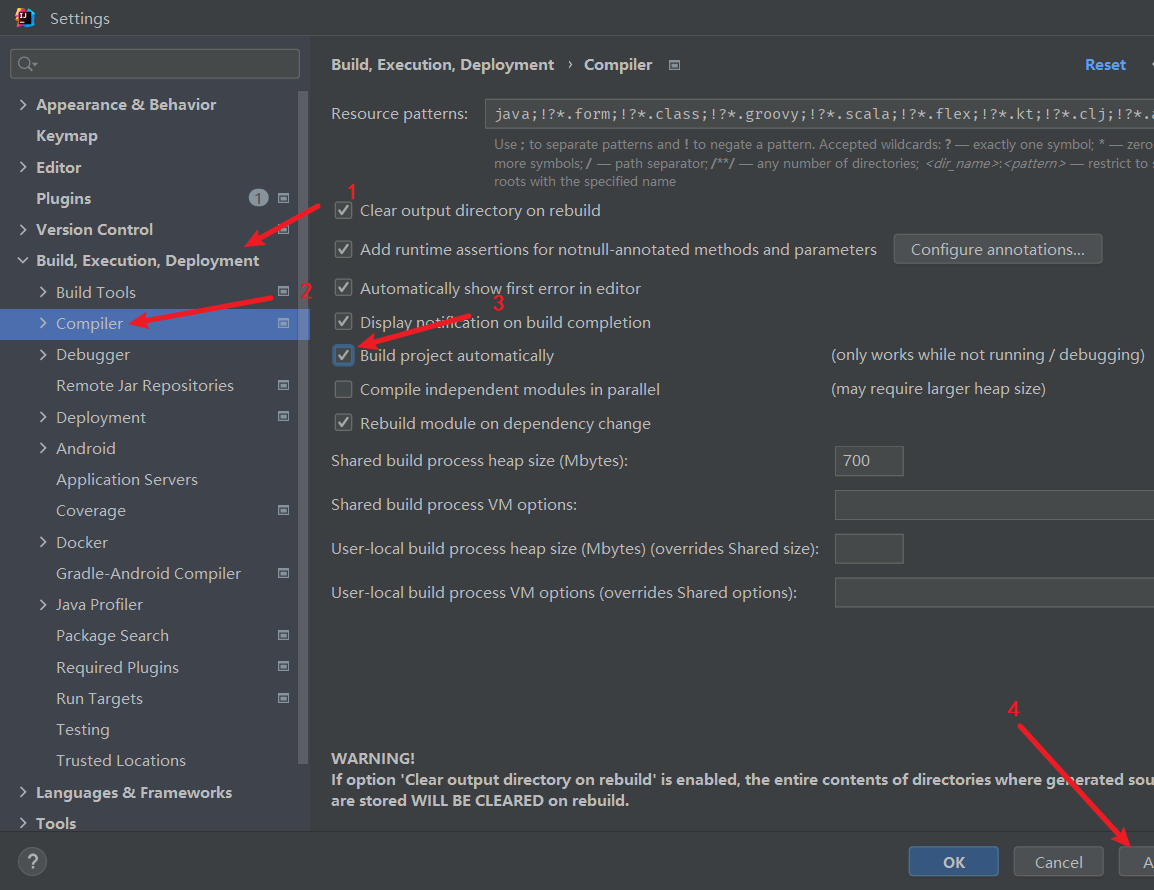Click Reset link
The width and height of the screenshot is (1154, 890).
tap(1105, 65)
